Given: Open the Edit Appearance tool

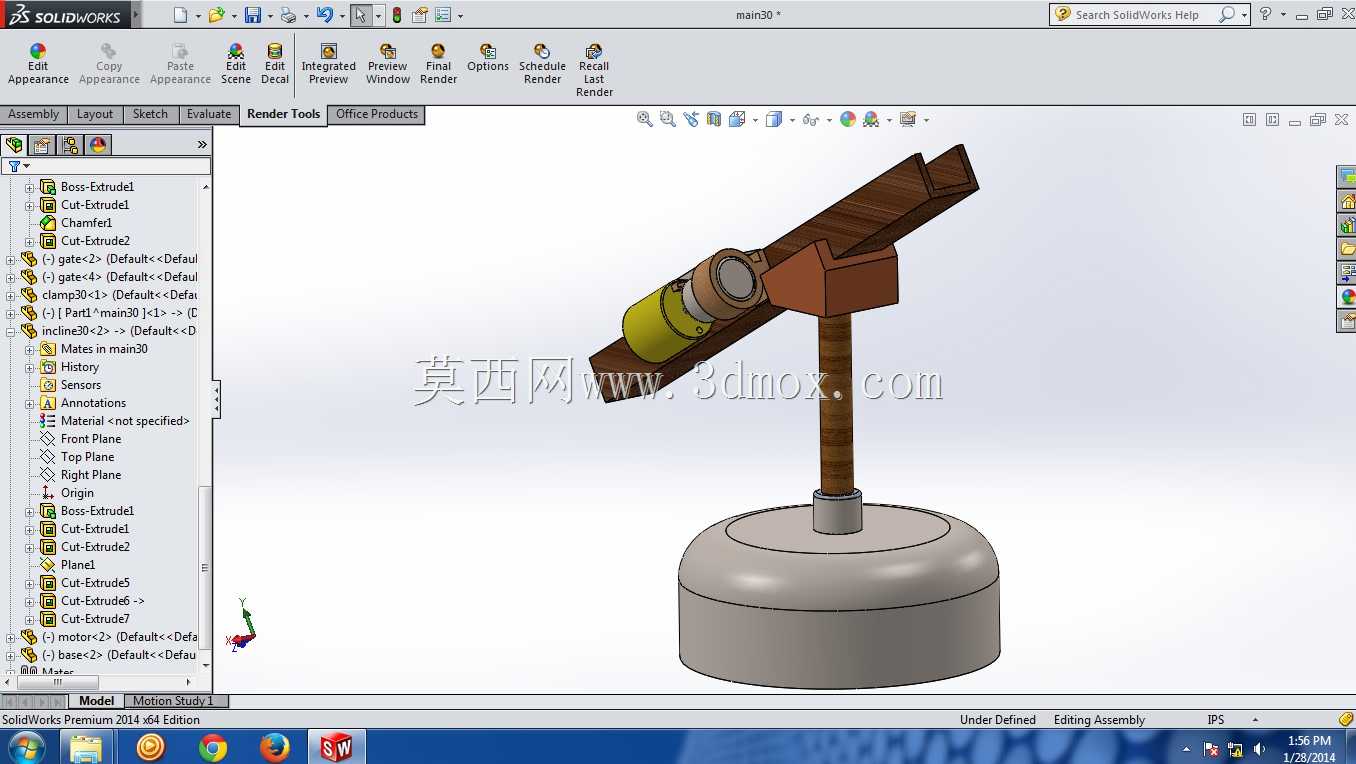Looking at the screenshot, I should 38,64.
